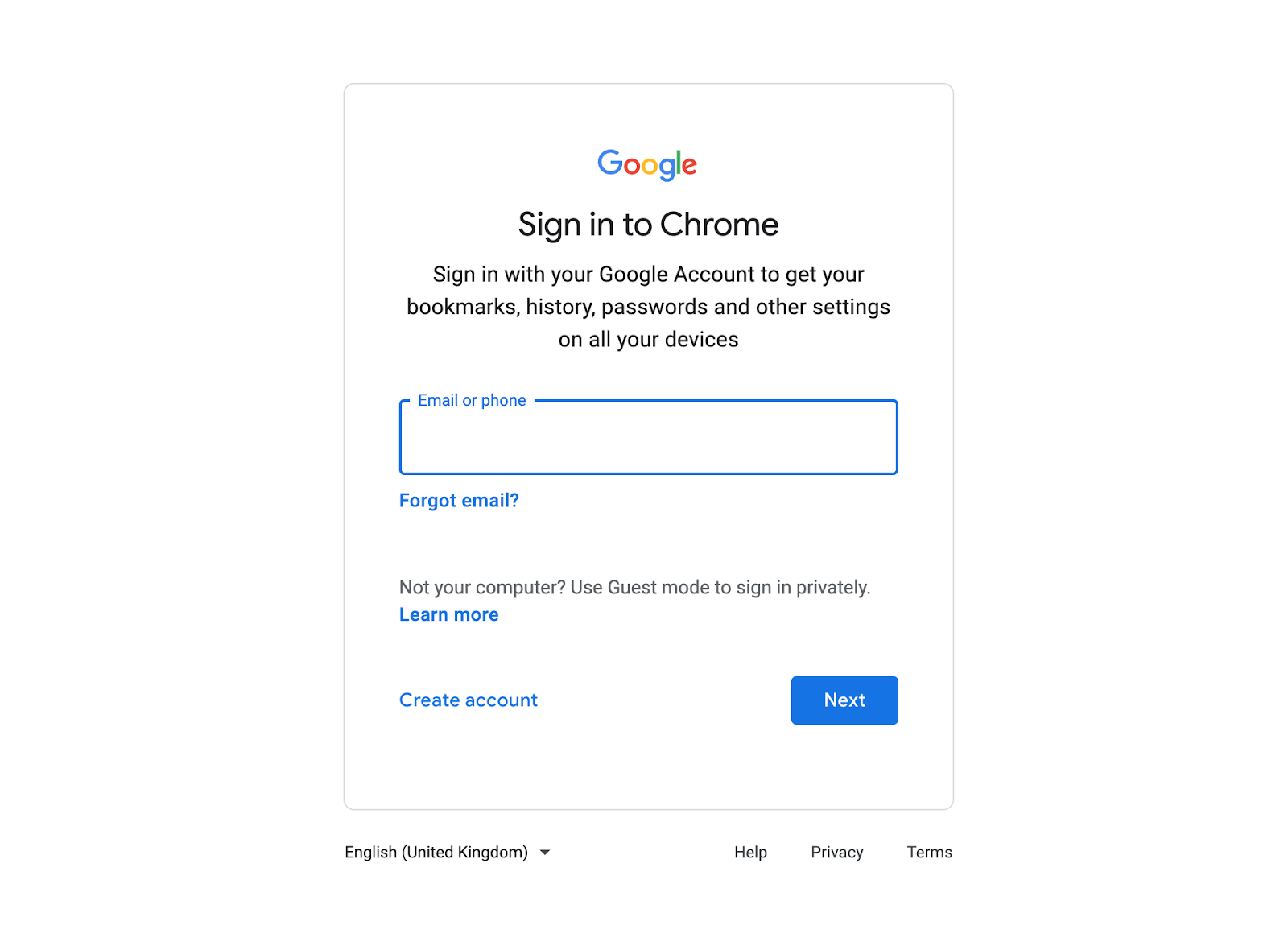
Task: Click the dropdown arrow next to English (United Kingdom)
Action: tap(544, 852)
